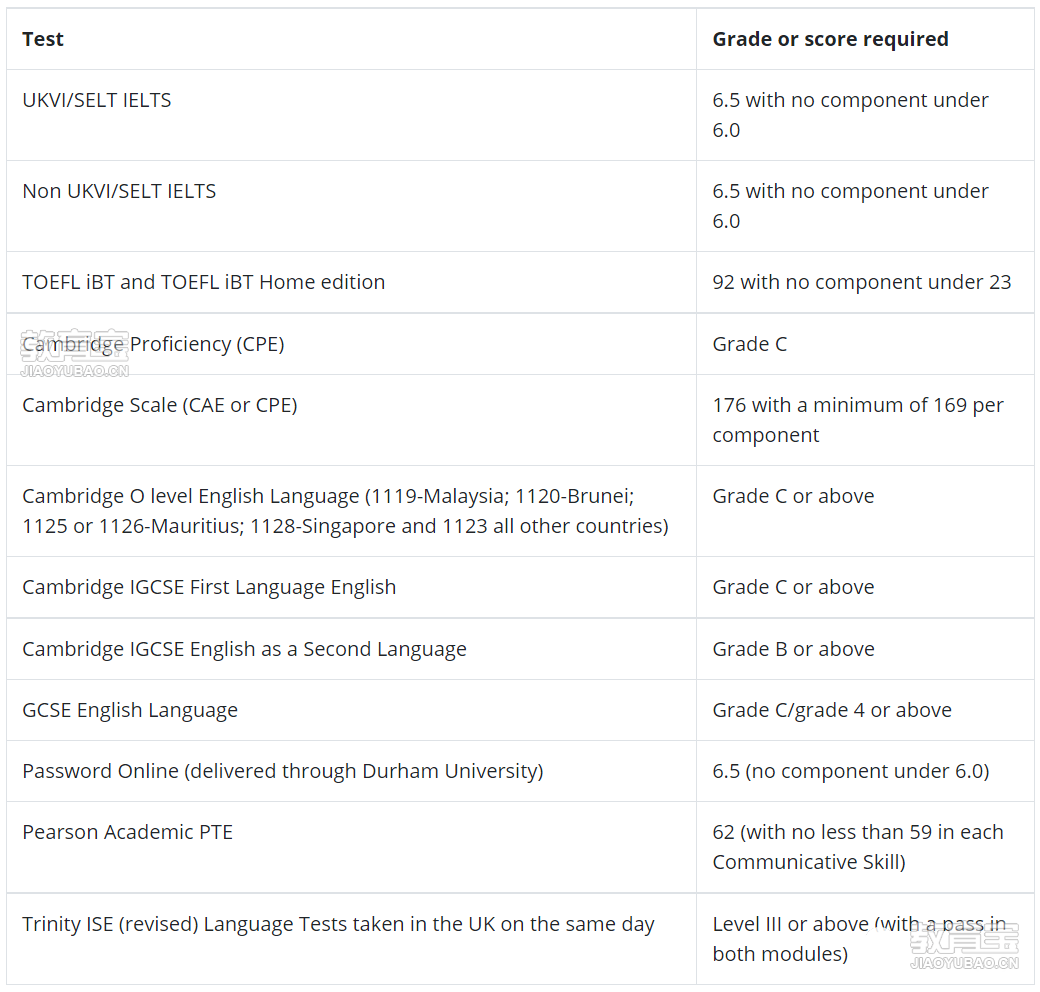Click the '176 with a minimum of 169' score

[858, 420]
